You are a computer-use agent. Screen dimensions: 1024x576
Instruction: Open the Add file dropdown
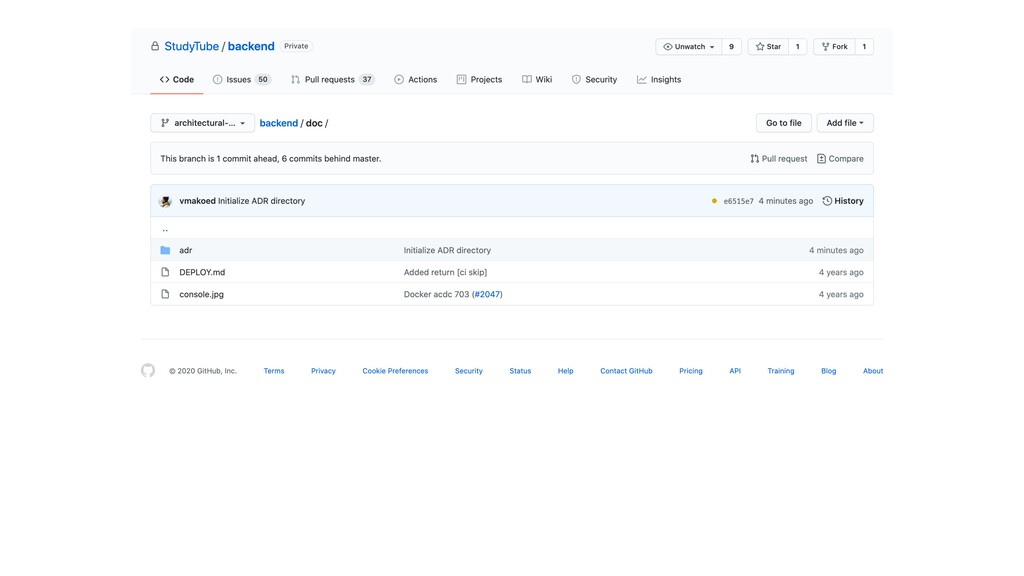845,123
